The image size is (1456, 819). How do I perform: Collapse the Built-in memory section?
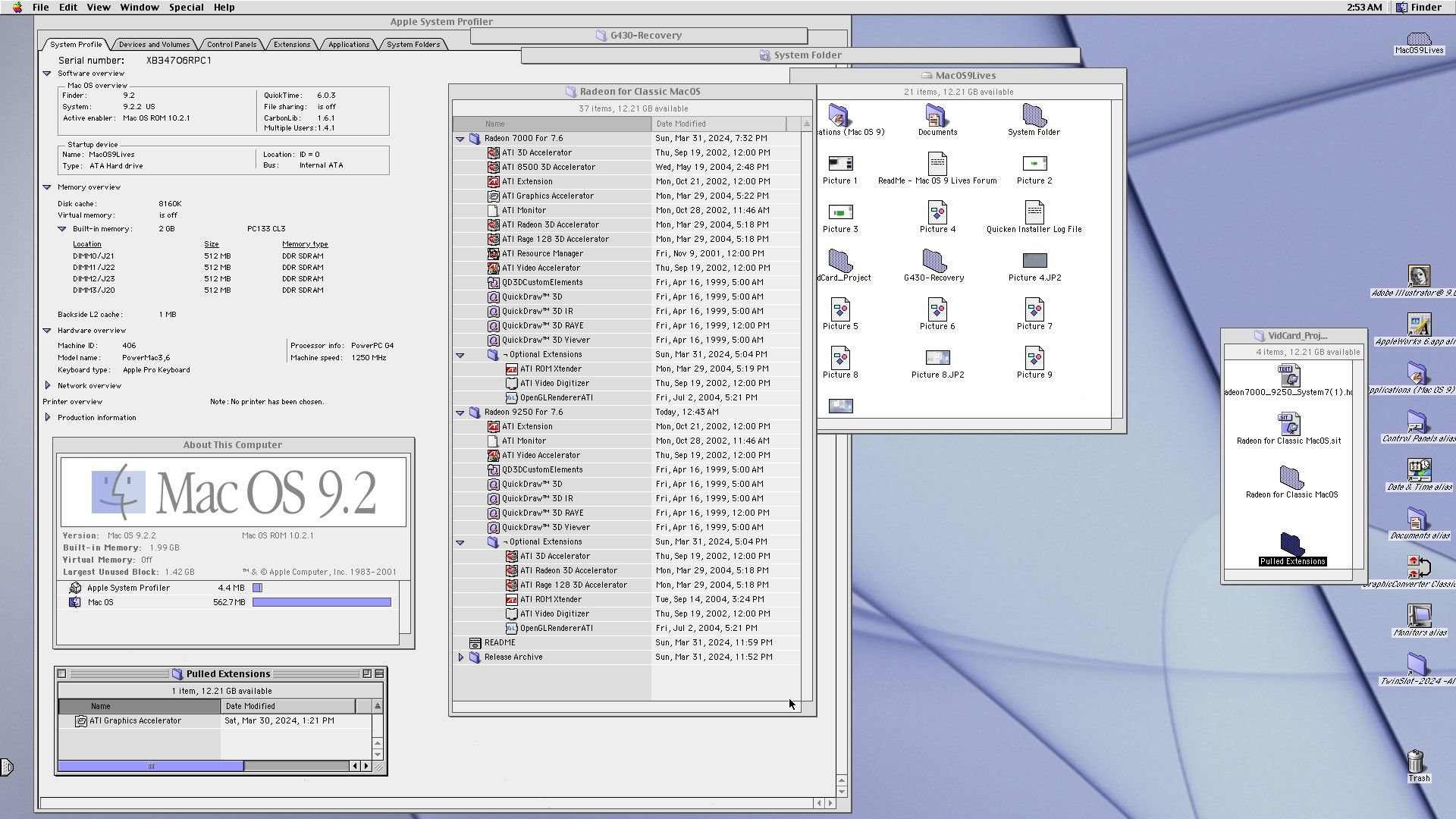[62, 229]
